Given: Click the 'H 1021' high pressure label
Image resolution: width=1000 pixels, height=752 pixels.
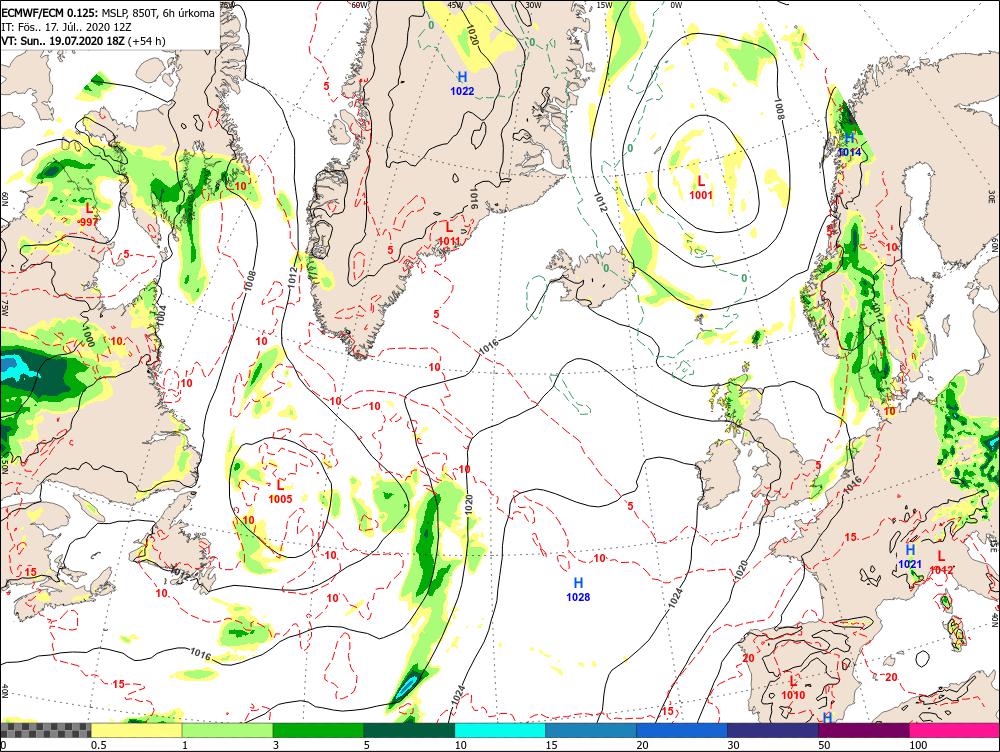Looking at the screenshot, I should click(x=910, y=557).
